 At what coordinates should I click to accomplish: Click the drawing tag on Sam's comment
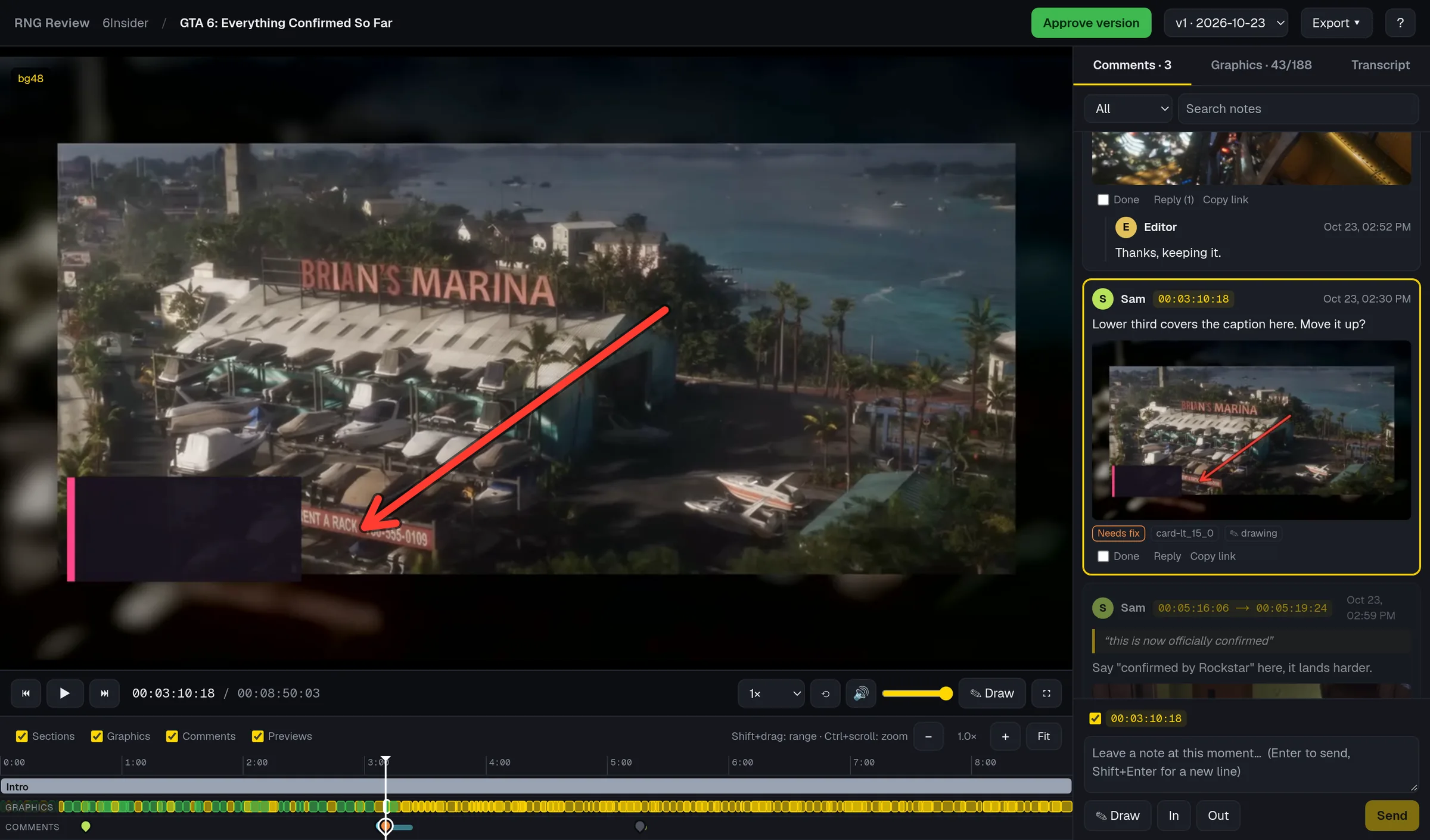(x=1253, y=533)
